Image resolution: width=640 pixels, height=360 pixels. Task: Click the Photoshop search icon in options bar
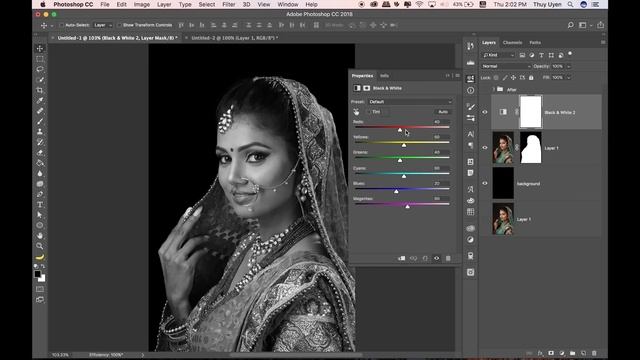(x=571, y=25)
